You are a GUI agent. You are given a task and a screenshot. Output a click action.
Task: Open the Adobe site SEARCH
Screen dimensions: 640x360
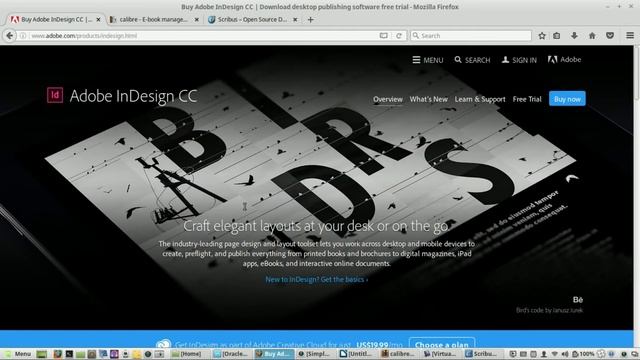pyautogui.click(x=472, y=60)
